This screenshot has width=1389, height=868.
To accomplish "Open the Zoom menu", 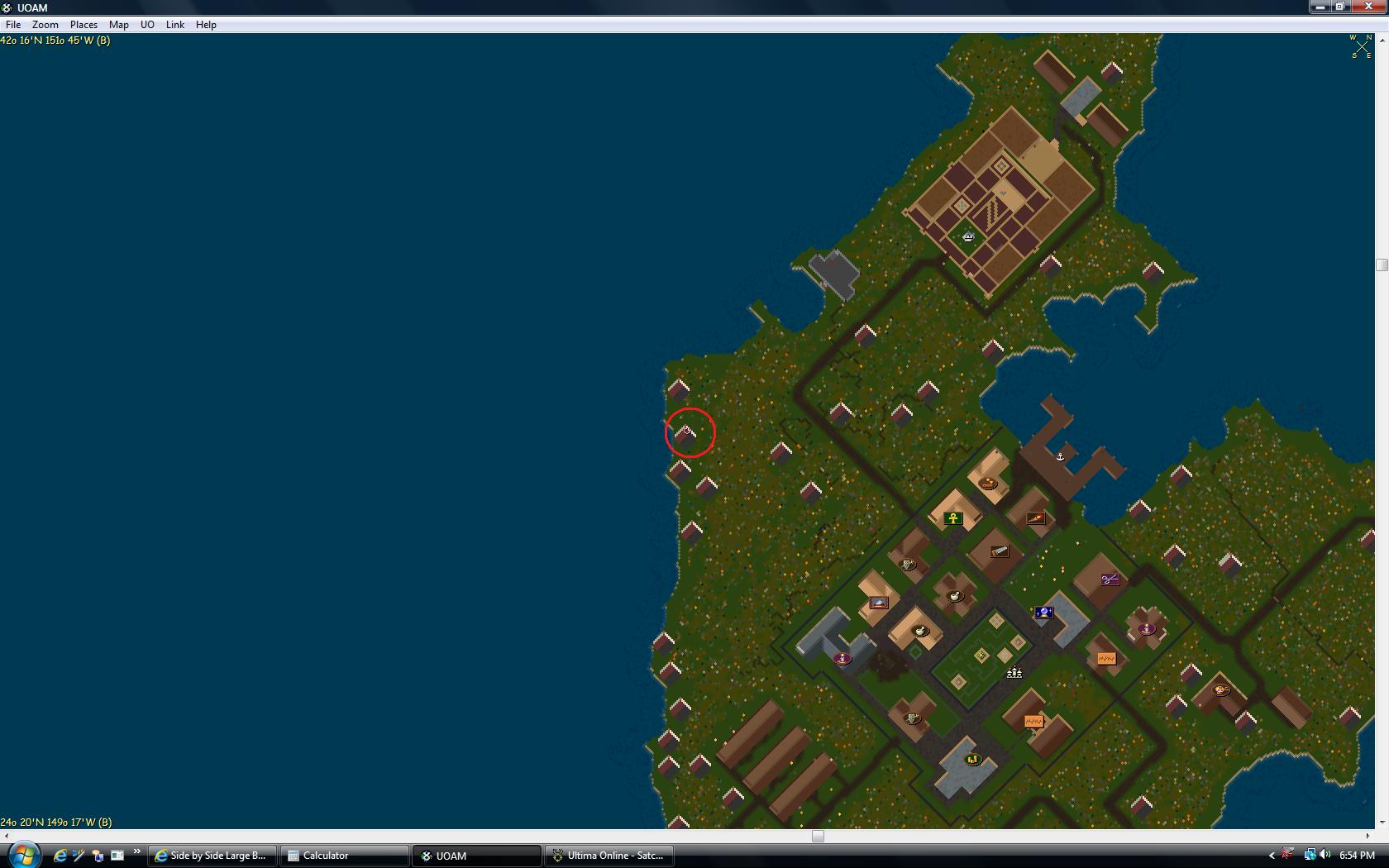I will coord(45,25).
